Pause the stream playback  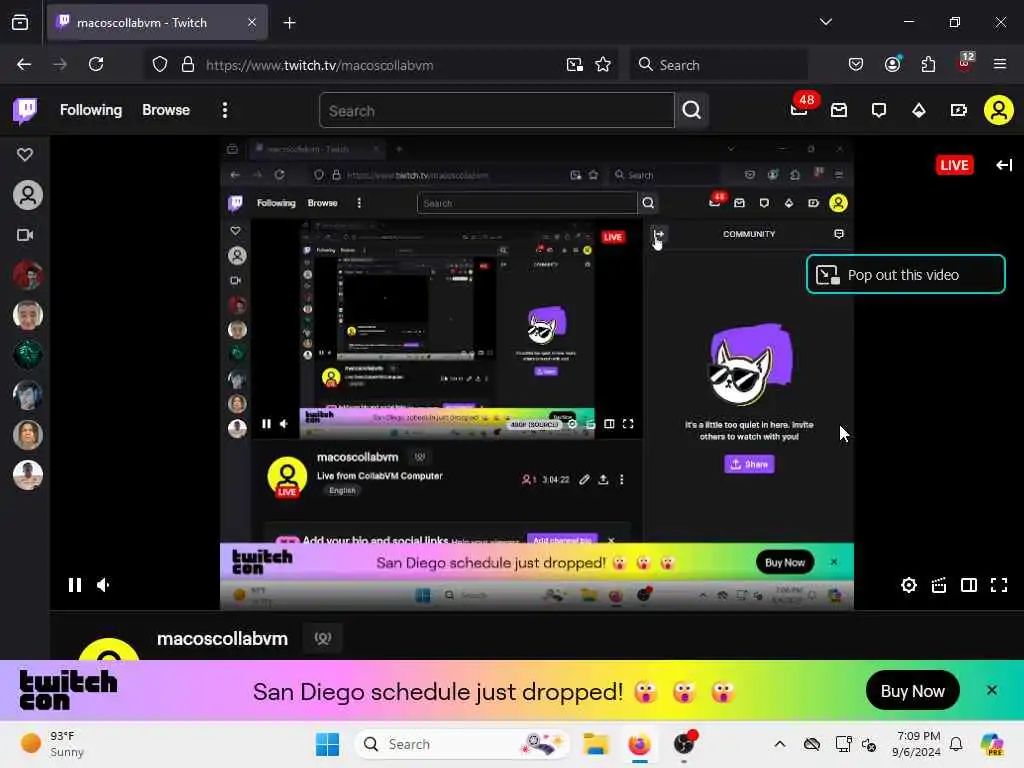tap(75, 584)
